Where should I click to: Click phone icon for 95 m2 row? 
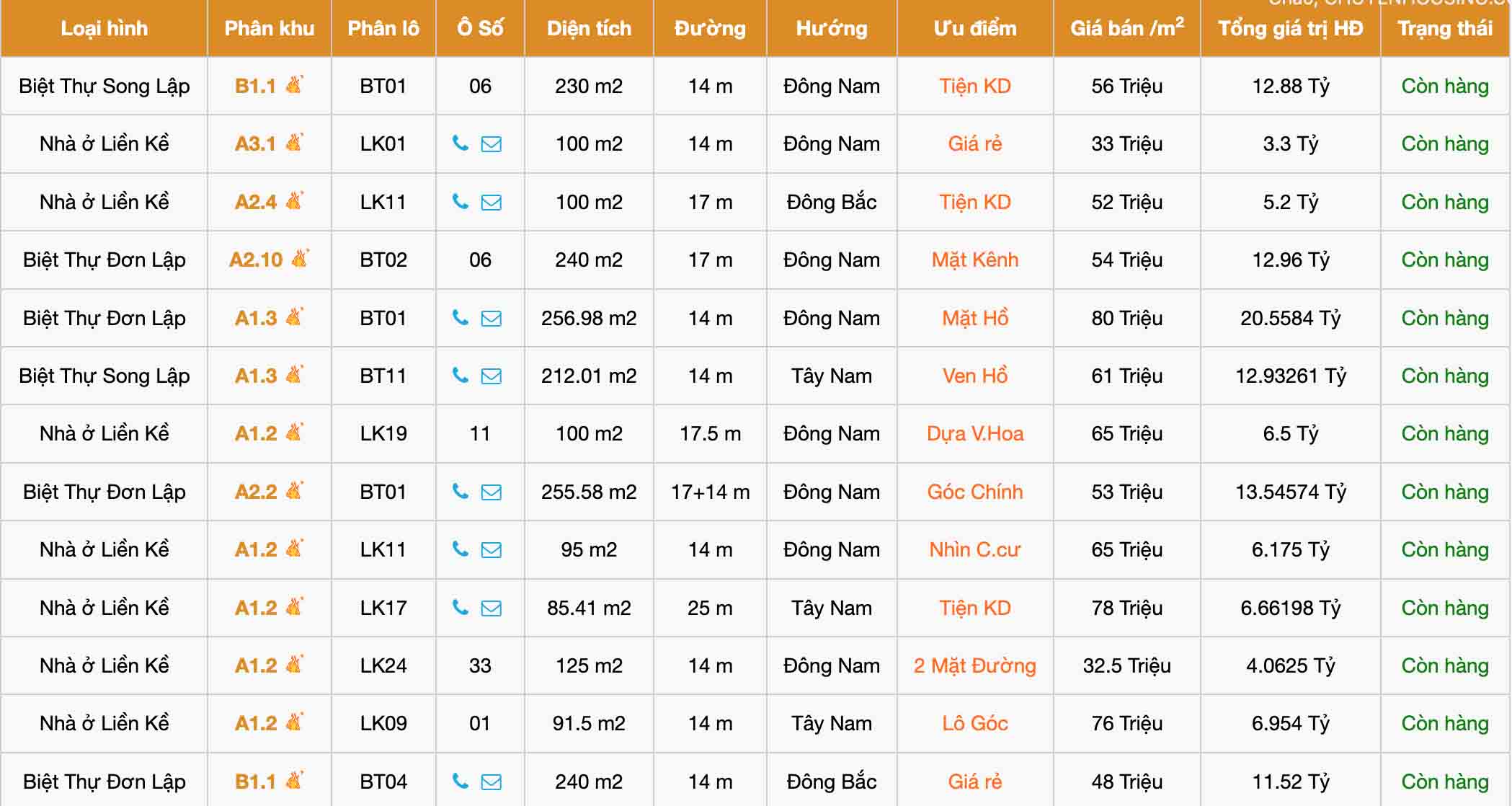point(460,549)
